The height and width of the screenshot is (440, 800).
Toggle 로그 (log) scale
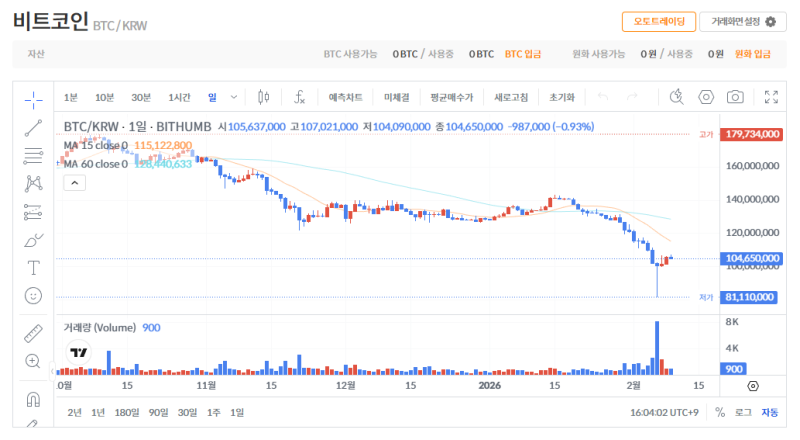pyautogui.click(x=743, y=412)
